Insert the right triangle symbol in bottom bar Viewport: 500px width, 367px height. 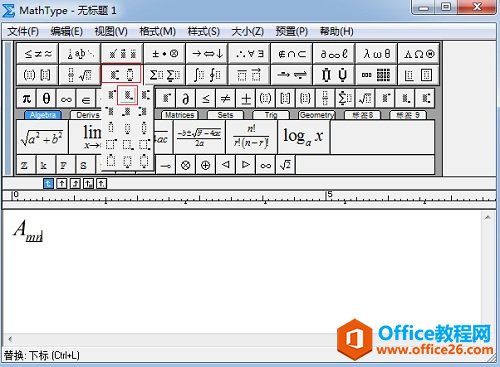246,165
